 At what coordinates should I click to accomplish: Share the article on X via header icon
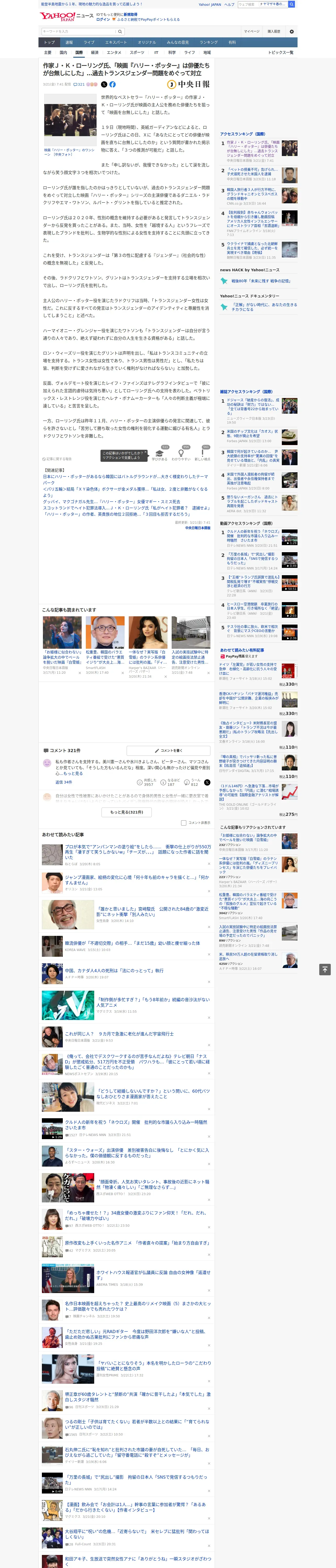coord(104,85)
